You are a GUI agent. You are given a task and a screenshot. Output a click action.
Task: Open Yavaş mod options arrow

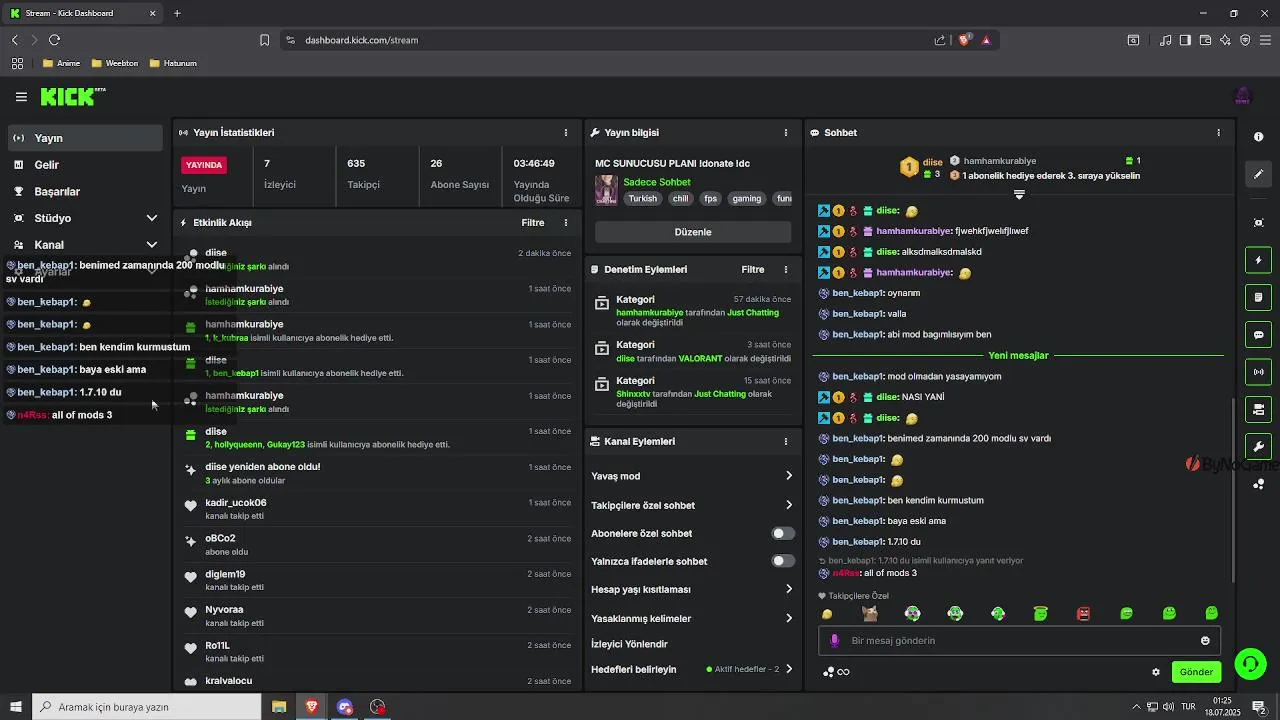click(788, 476)
